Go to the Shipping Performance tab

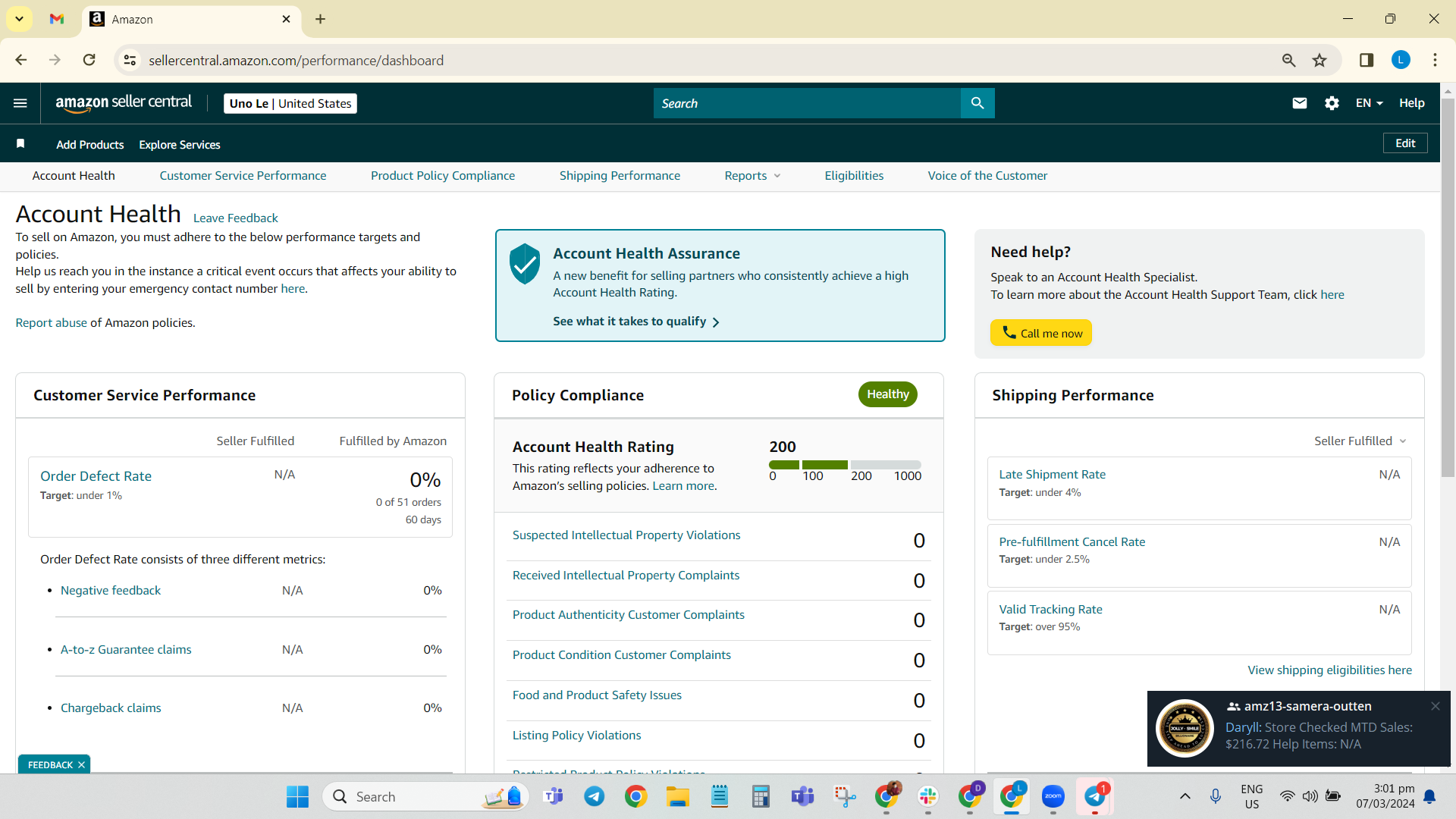coord(620,176)
